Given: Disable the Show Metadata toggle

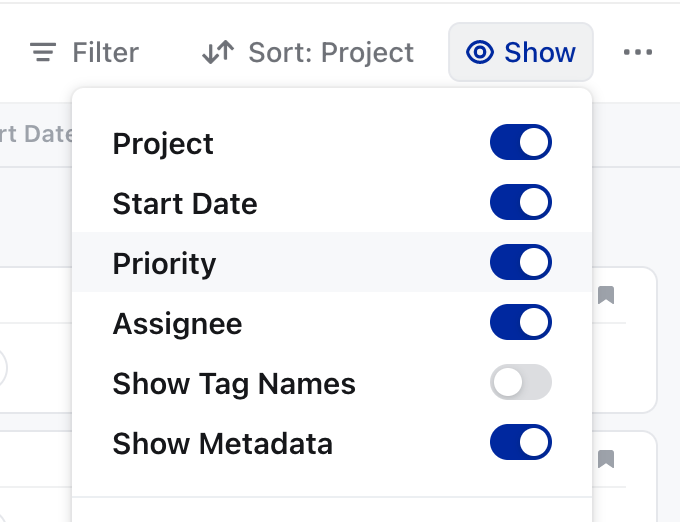Looking at the screenshot, I should (x=521, y=442).
